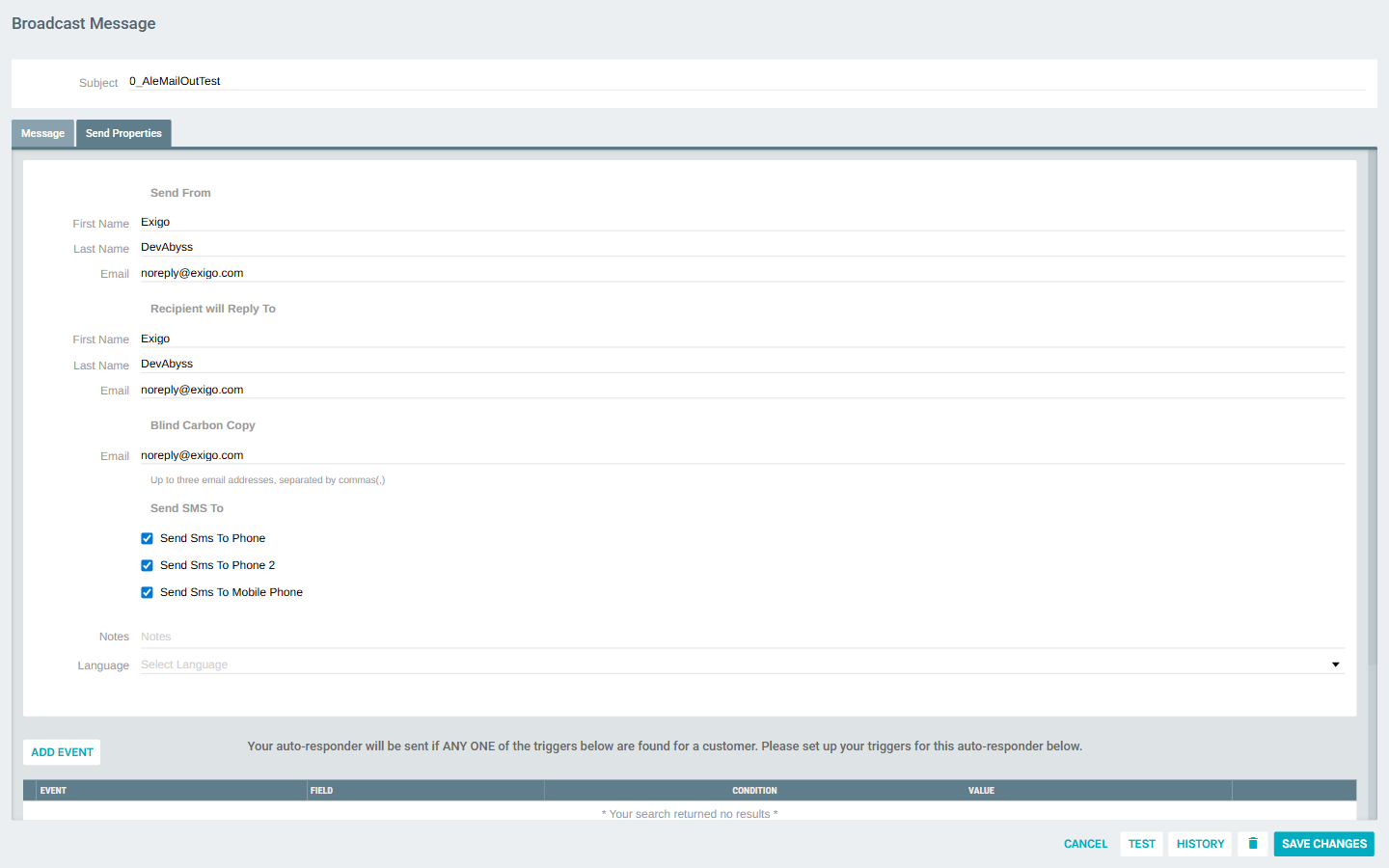The height and width of the screenshot is (868, 1389).
Task: Click 'Recipient will Reply To' heading
Action: (213, 309)
